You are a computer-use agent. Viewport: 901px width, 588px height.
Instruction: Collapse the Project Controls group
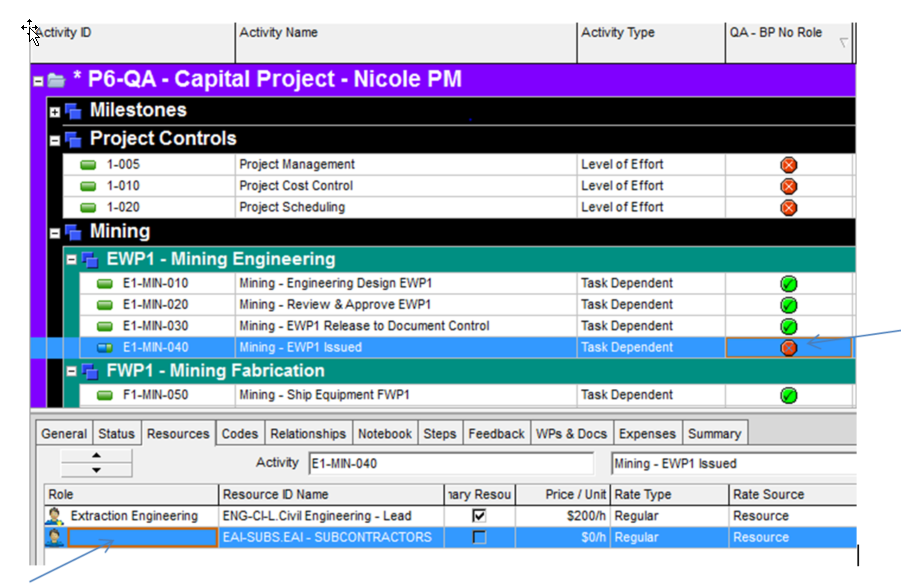point(56,140)
